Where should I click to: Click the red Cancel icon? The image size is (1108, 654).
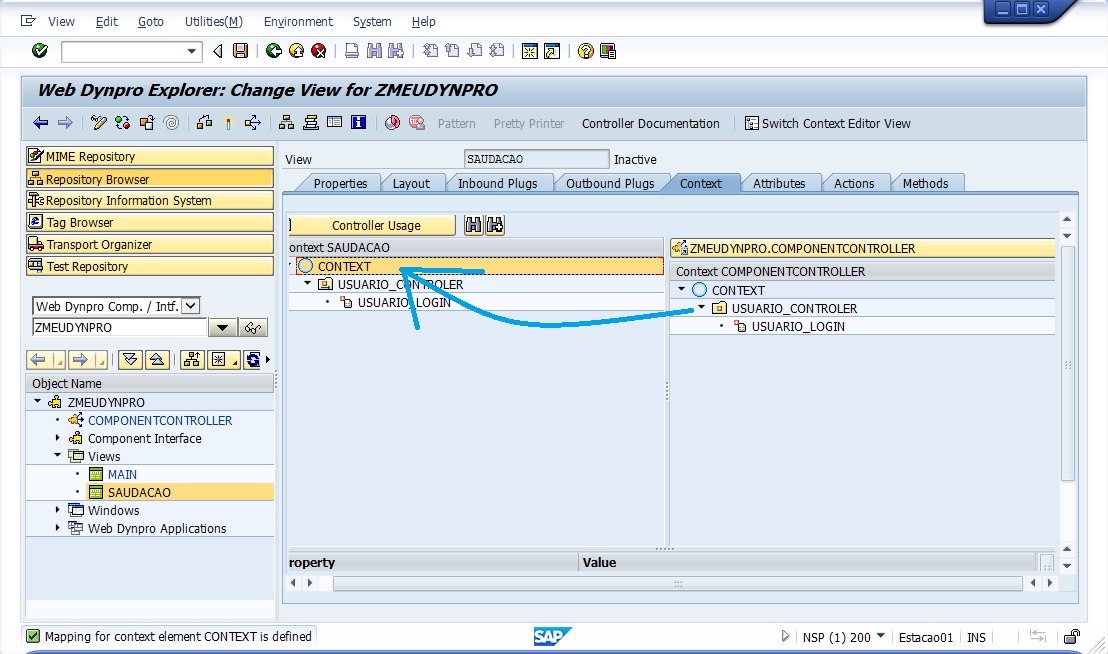pyautogui.click(x=318, y=51)
